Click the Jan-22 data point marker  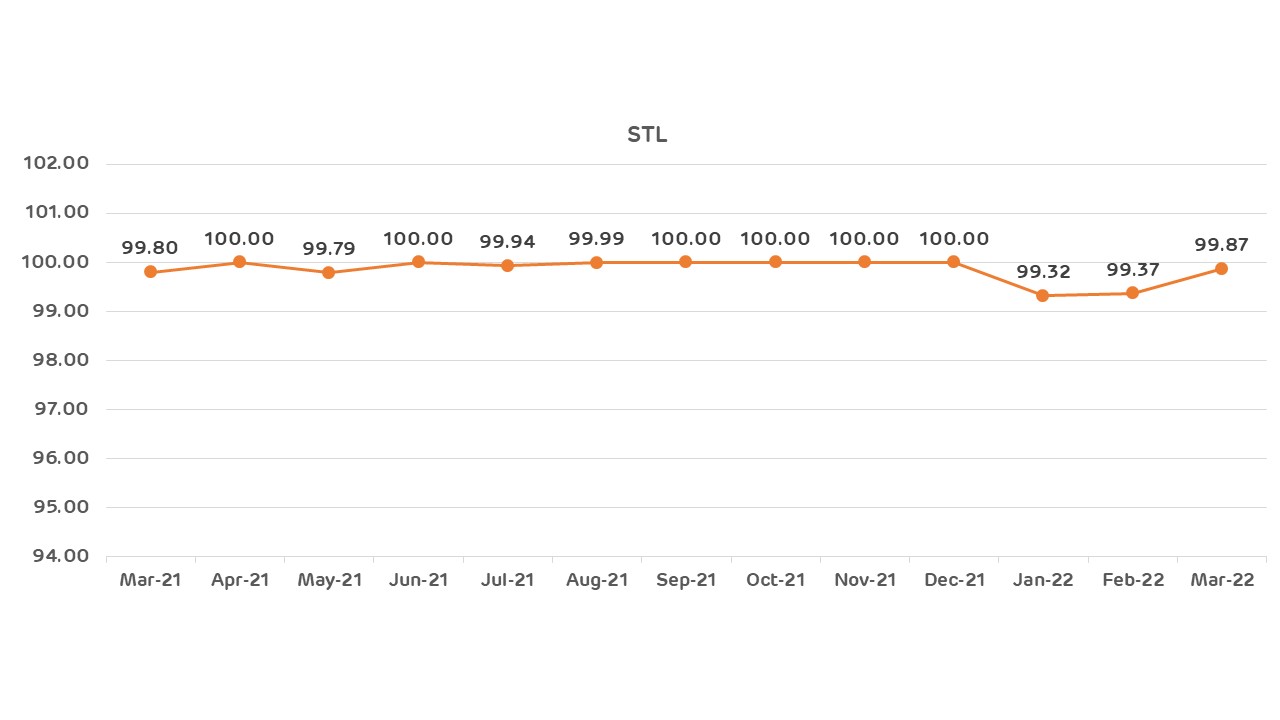pyautogui.click(x=1043, y=295)
